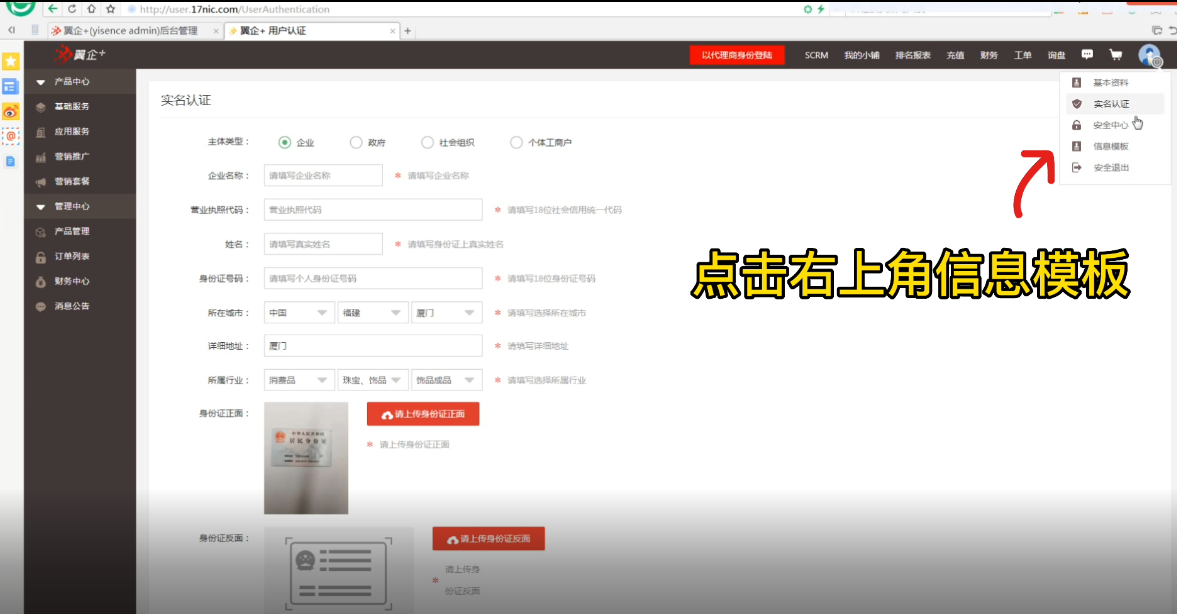This screenshot has width=1177, height=614.
Task: Click the 财务中心 money bag icon
Action: click(41, 281)
